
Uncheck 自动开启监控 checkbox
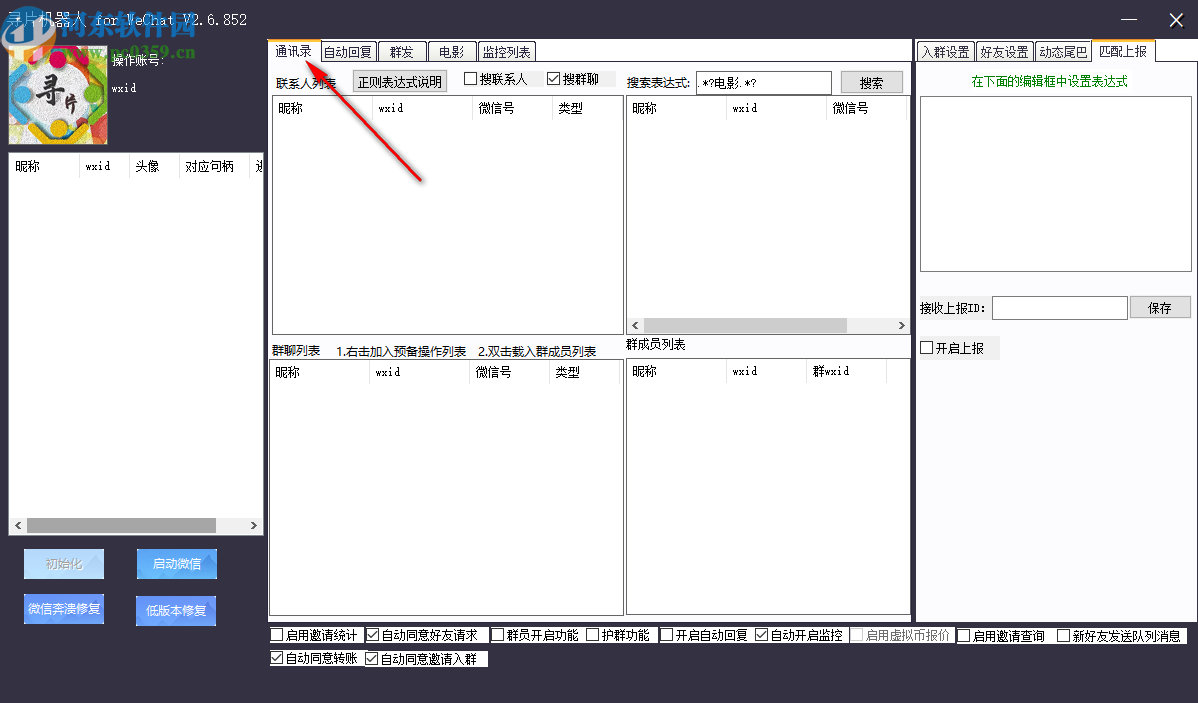pos(762,635)
